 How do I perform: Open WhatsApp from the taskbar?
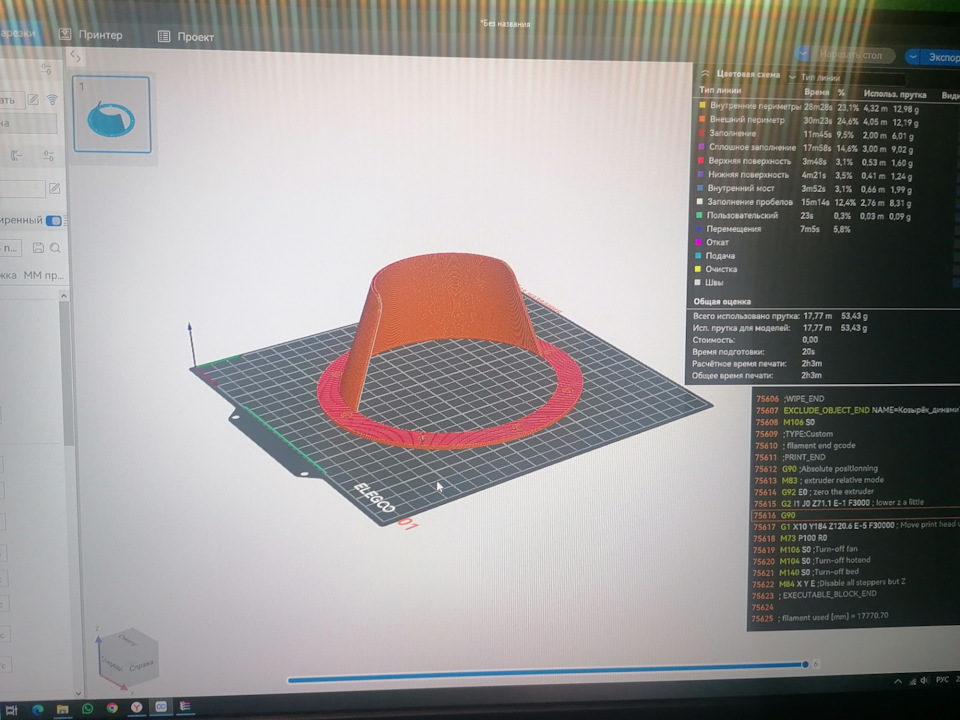click(x=88, y=708)
